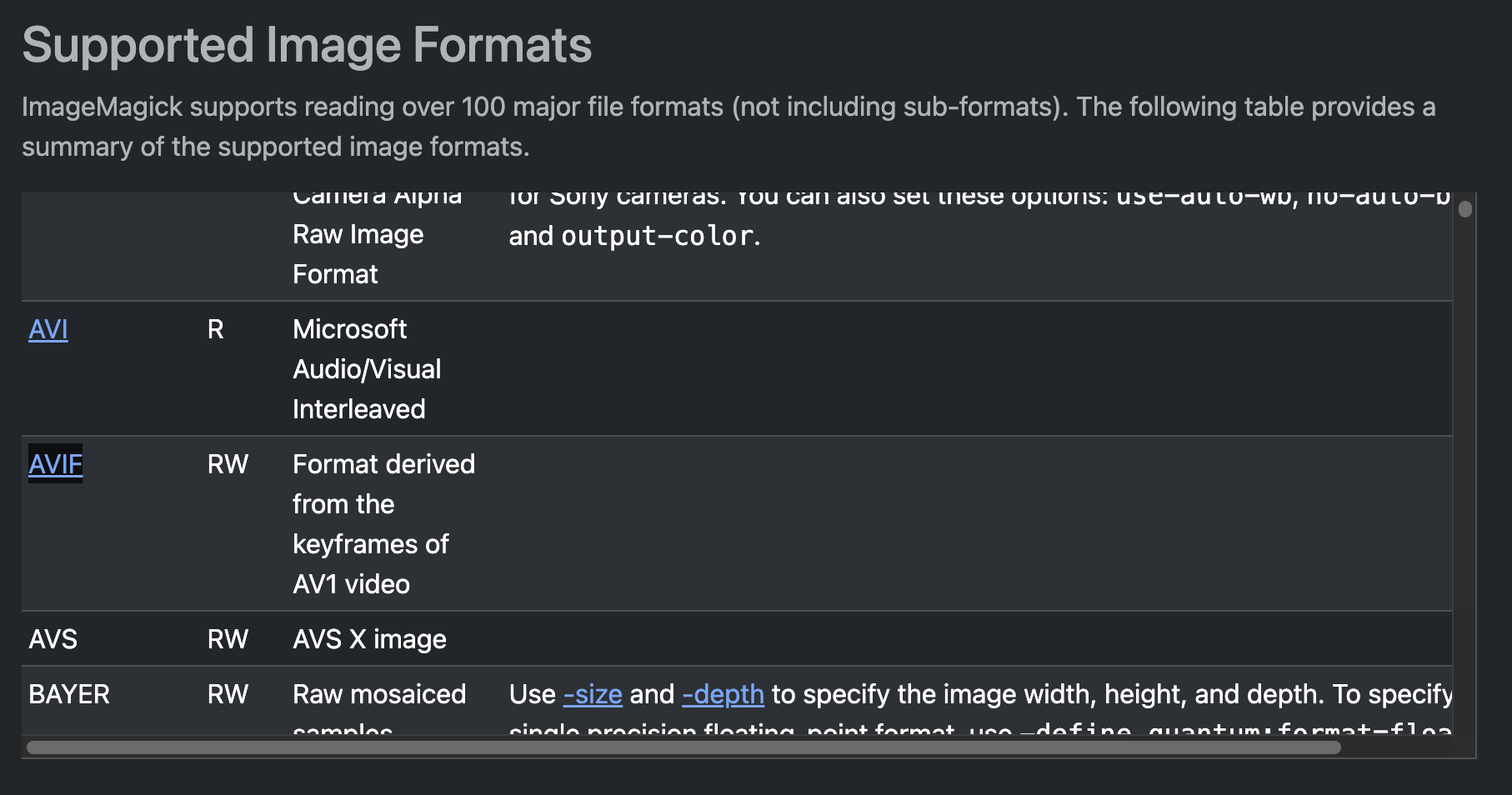Click the 'Raw Image Format' description text

pyautogui.click(x=358, y=254)
